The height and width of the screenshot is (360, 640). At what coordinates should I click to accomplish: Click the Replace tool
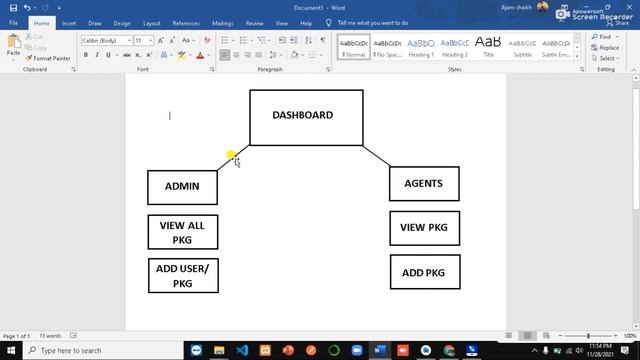605,48
